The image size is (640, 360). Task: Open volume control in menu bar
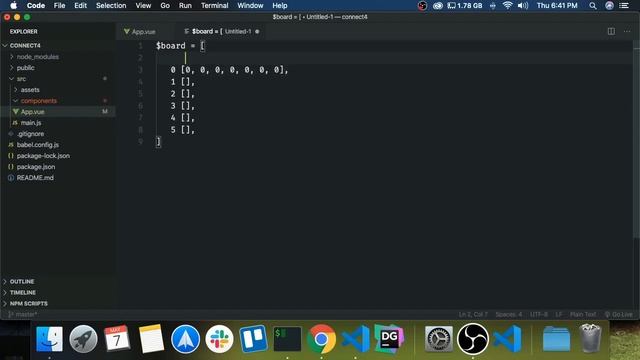523,6
